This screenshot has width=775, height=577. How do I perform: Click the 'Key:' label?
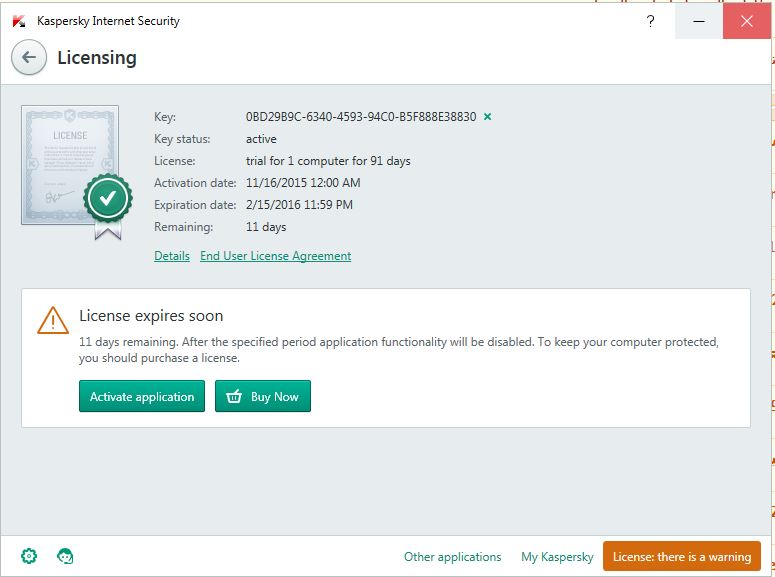click(x=165, y=117)
